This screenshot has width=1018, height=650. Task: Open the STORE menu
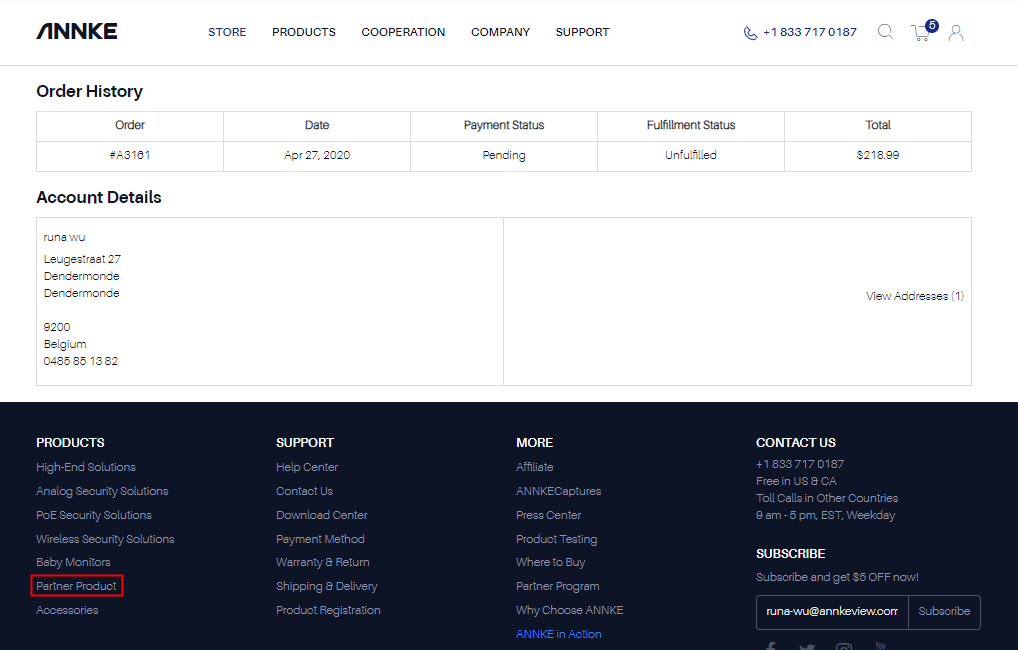227,32
